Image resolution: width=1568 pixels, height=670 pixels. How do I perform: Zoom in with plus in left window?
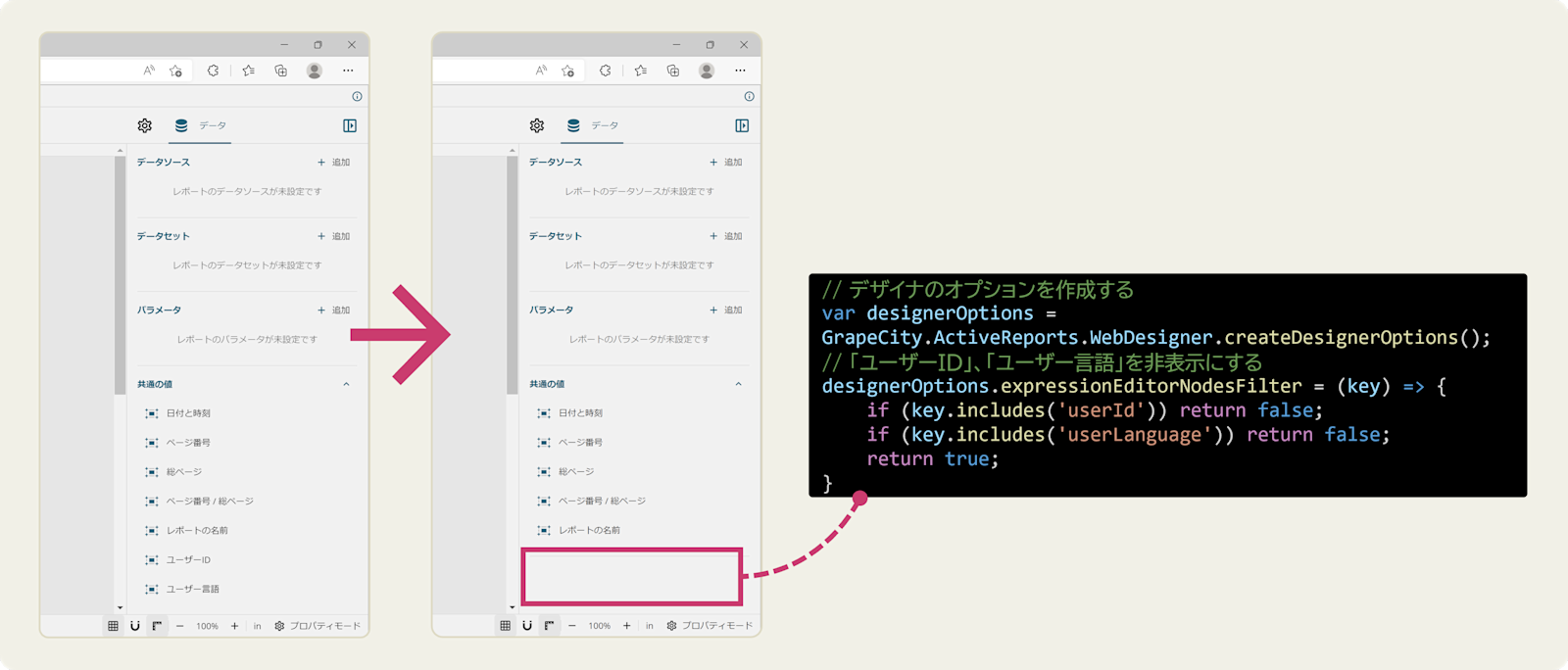(234, 626)
